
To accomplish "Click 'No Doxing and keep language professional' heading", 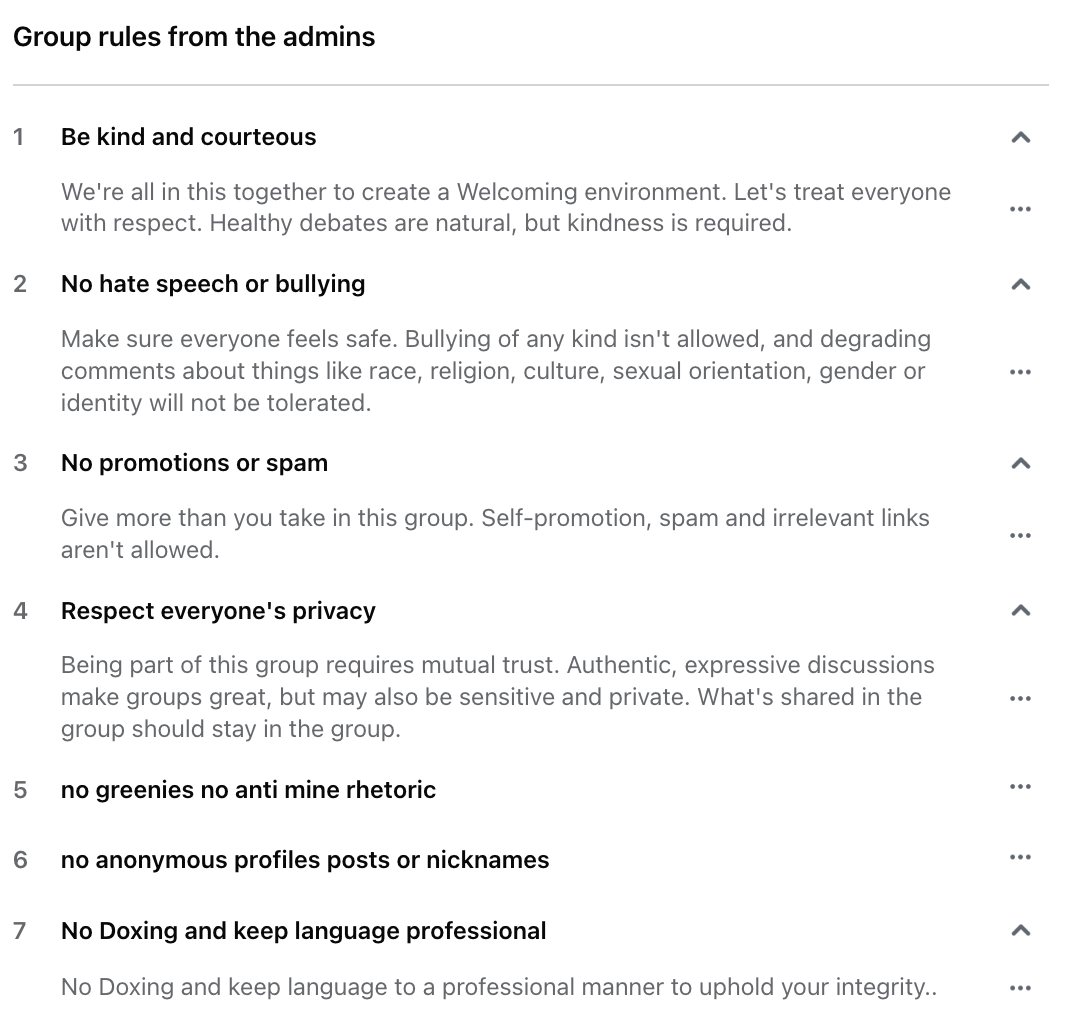I will coord(303,931).
